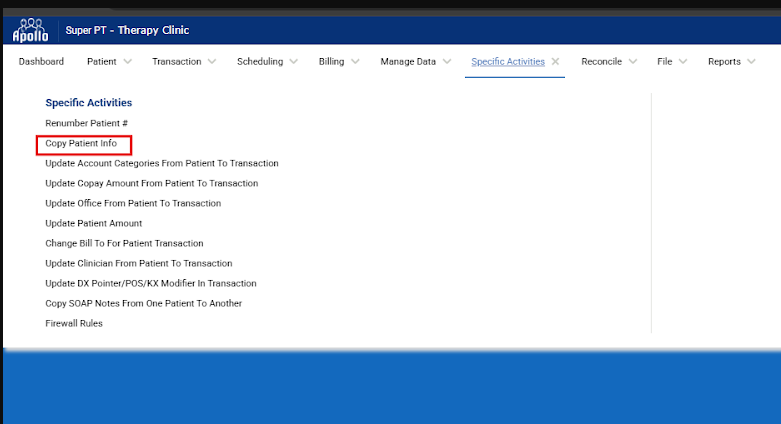The width and height of the screenshot is (781, 424).
Task: Choose Update Patient Amount
Action: click(94, 223)
